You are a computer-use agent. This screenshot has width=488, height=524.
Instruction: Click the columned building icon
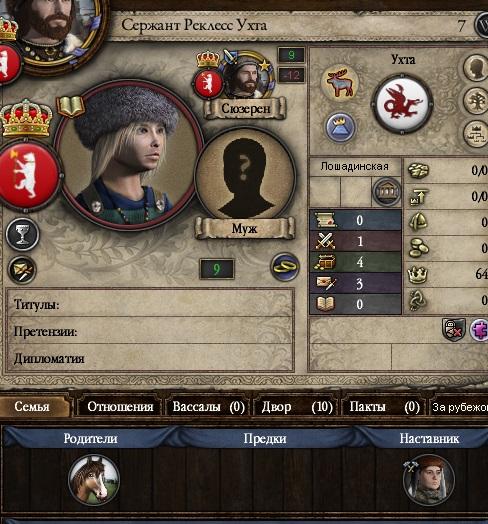click(x=387, y=191)
